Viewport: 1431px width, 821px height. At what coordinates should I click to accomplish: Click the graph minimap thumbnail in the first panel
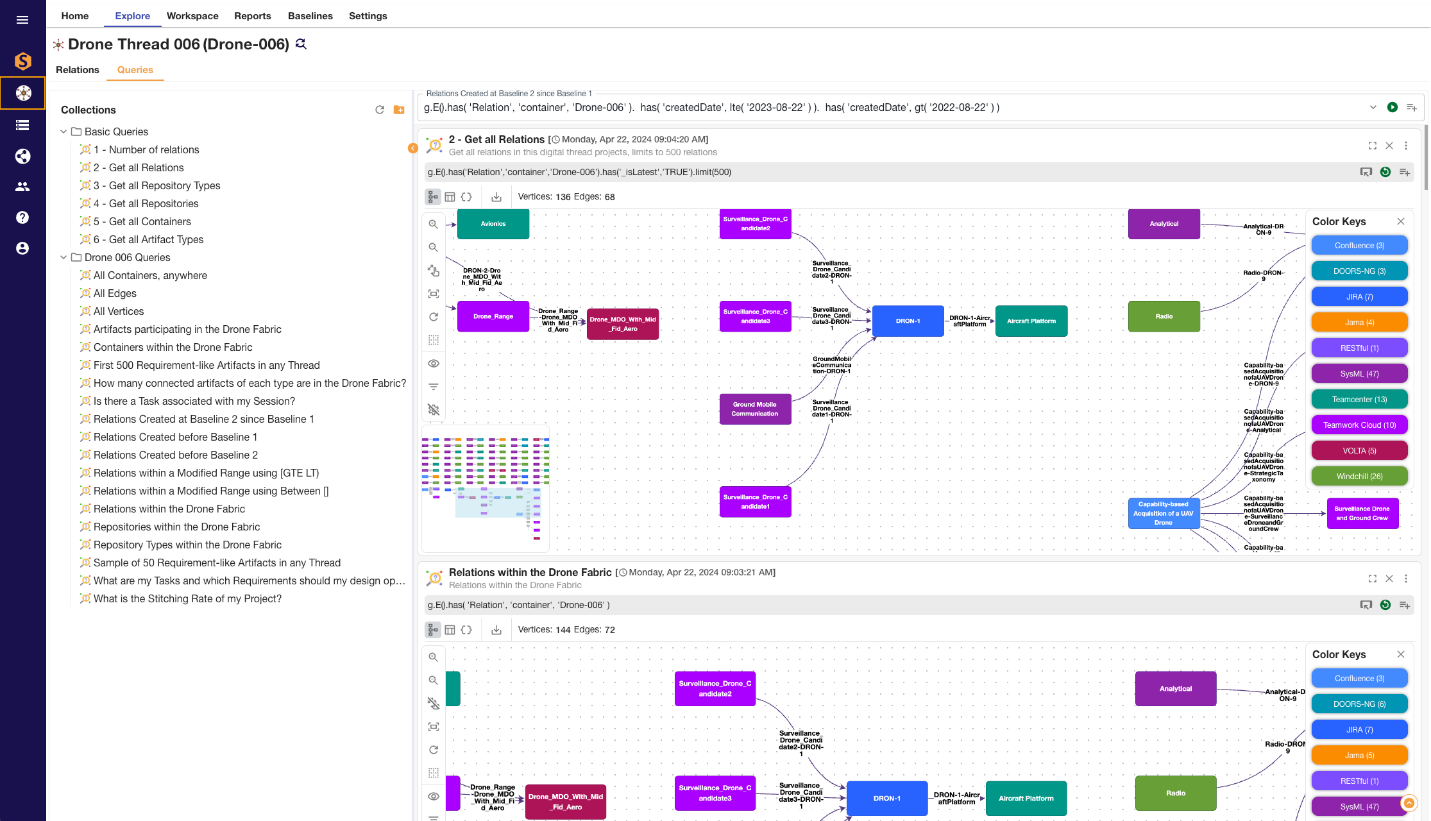[485, 488]
